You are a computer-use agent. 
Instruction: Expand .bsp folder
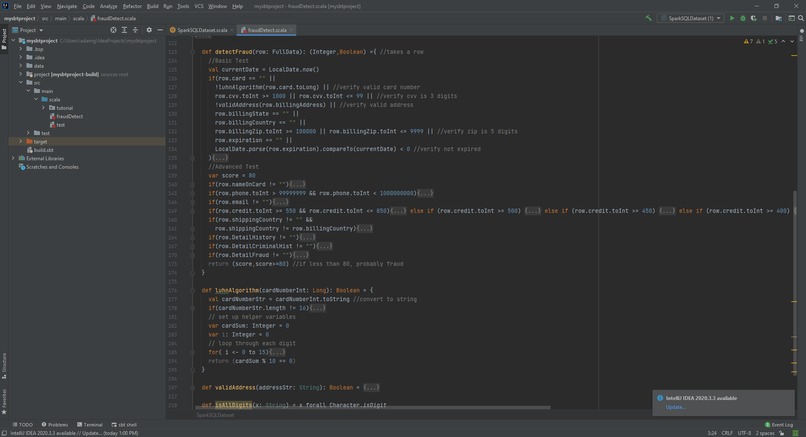21,49
